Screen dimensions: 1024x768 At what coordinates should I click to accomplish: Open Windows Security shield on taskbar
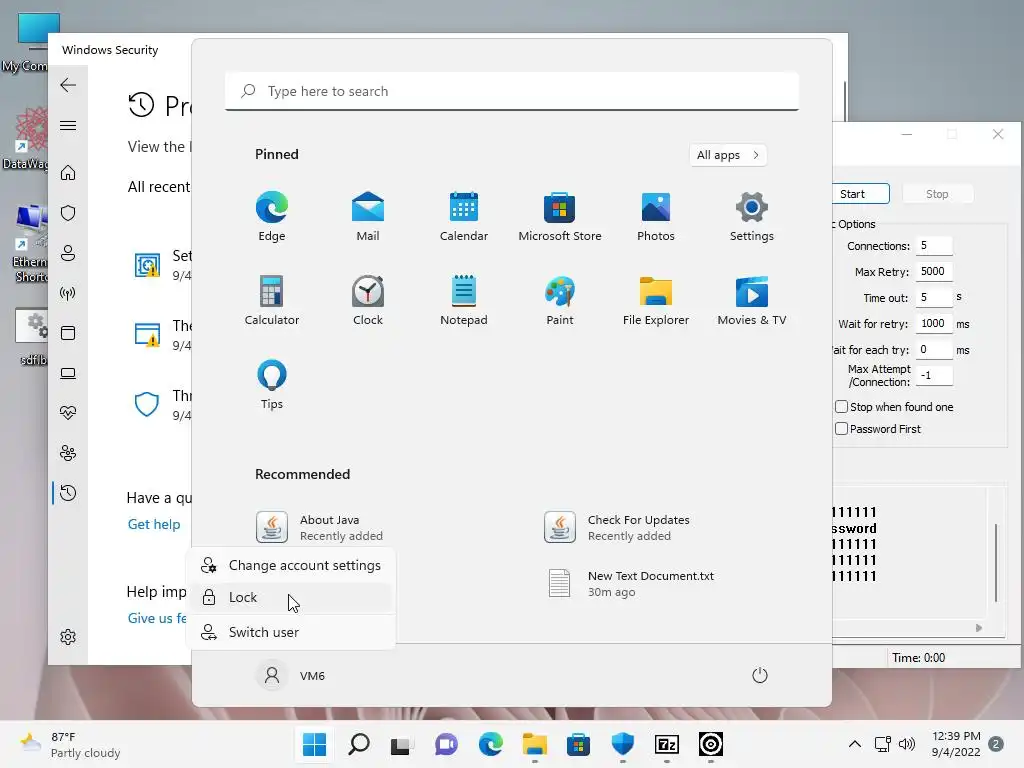pyautogui.click(x=622, y=744)
